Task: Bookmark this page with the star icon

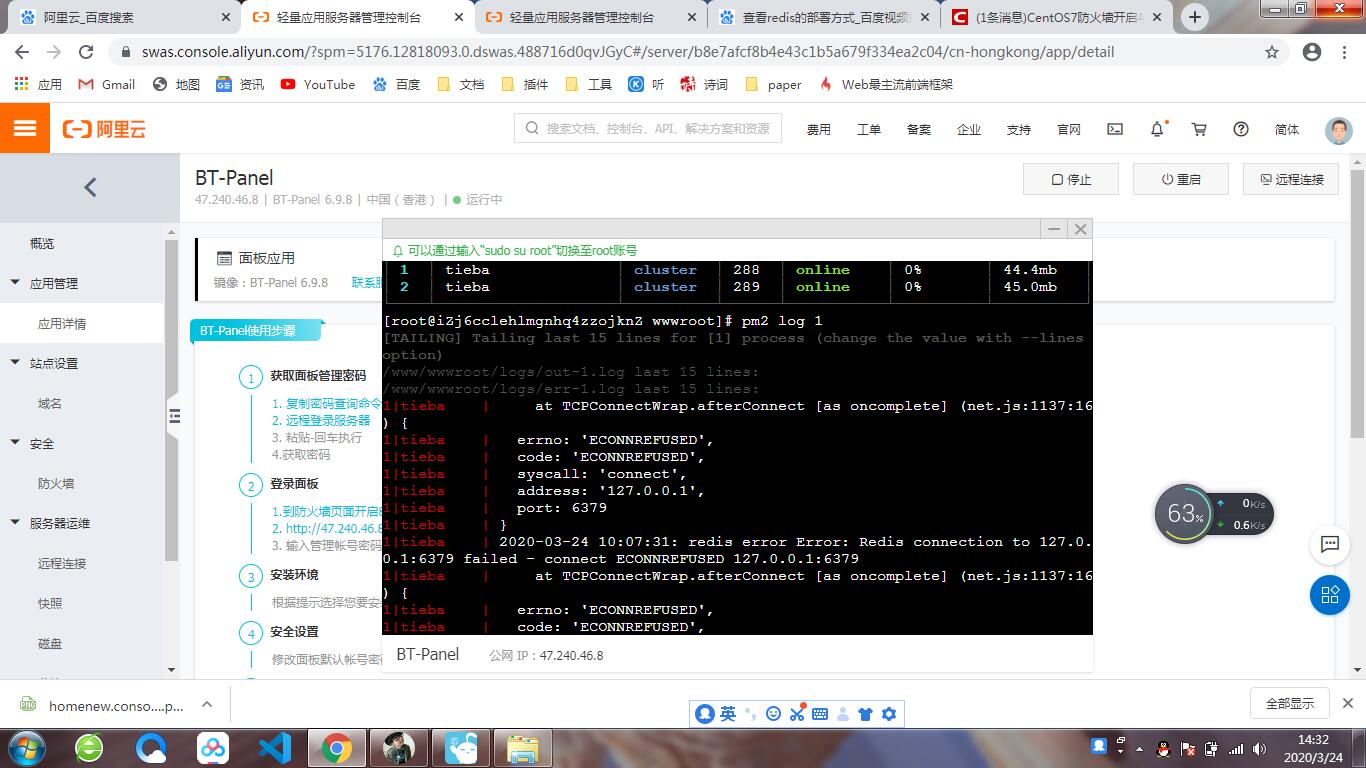Action: click(x=1272, y=52)
